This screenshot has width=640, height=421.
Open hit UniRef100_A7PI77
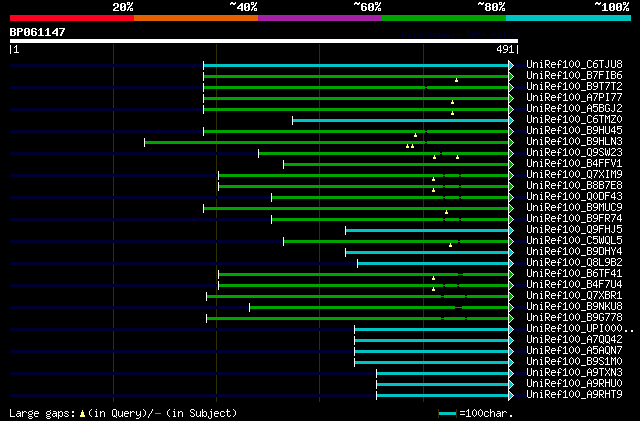tap(574, 98)
